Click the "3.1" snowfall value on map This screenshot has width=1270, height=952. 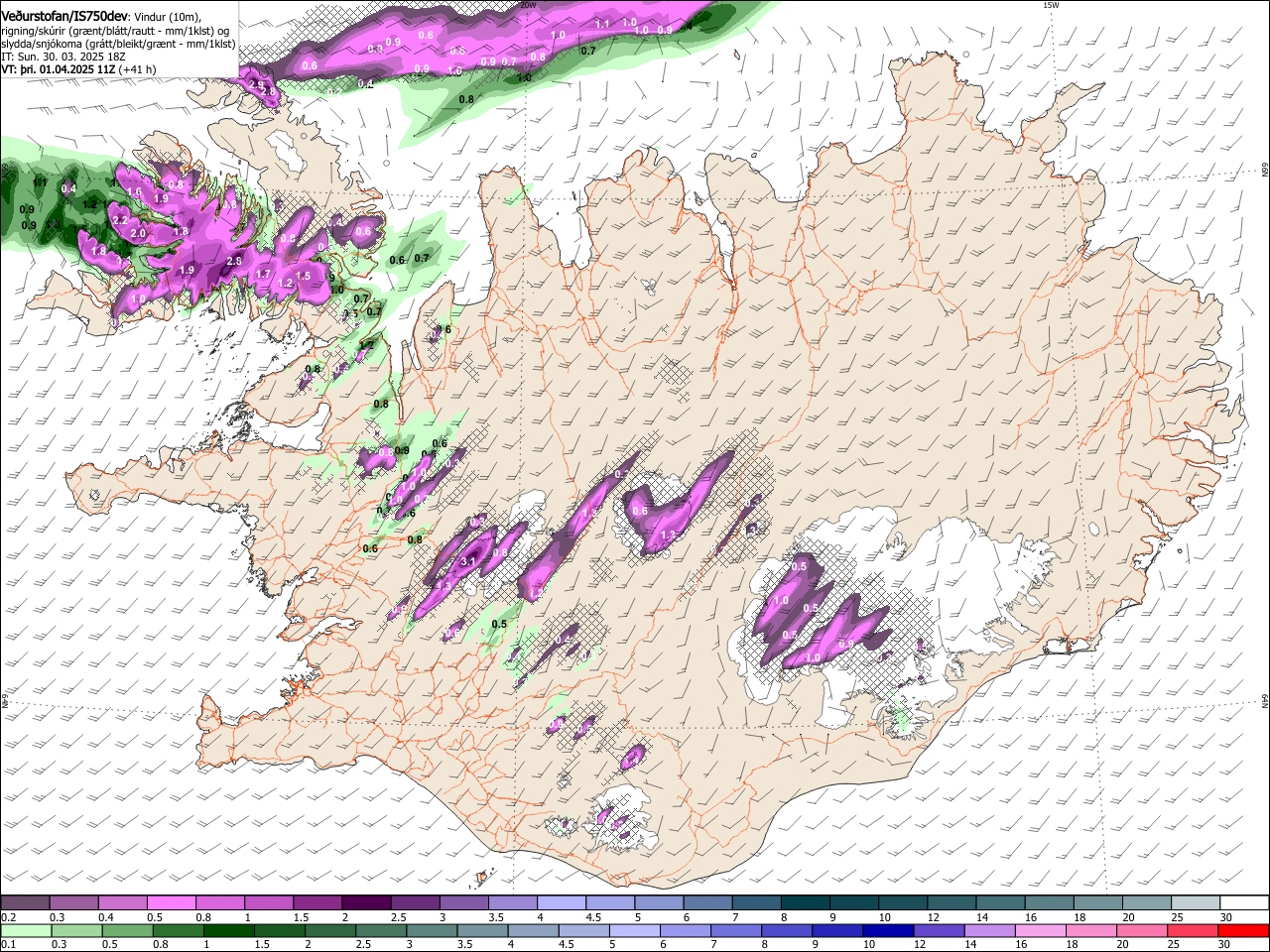[469, 561]
